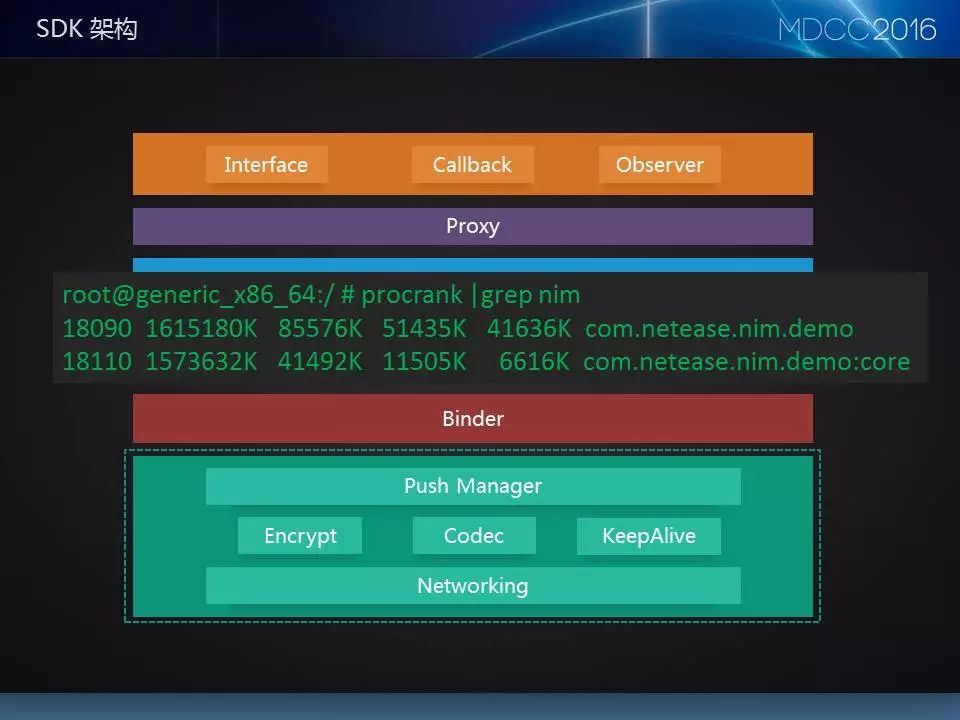Select process ID 18110
Image resolution: width=960 pixels, height=720 pixels.
(97, 361)
